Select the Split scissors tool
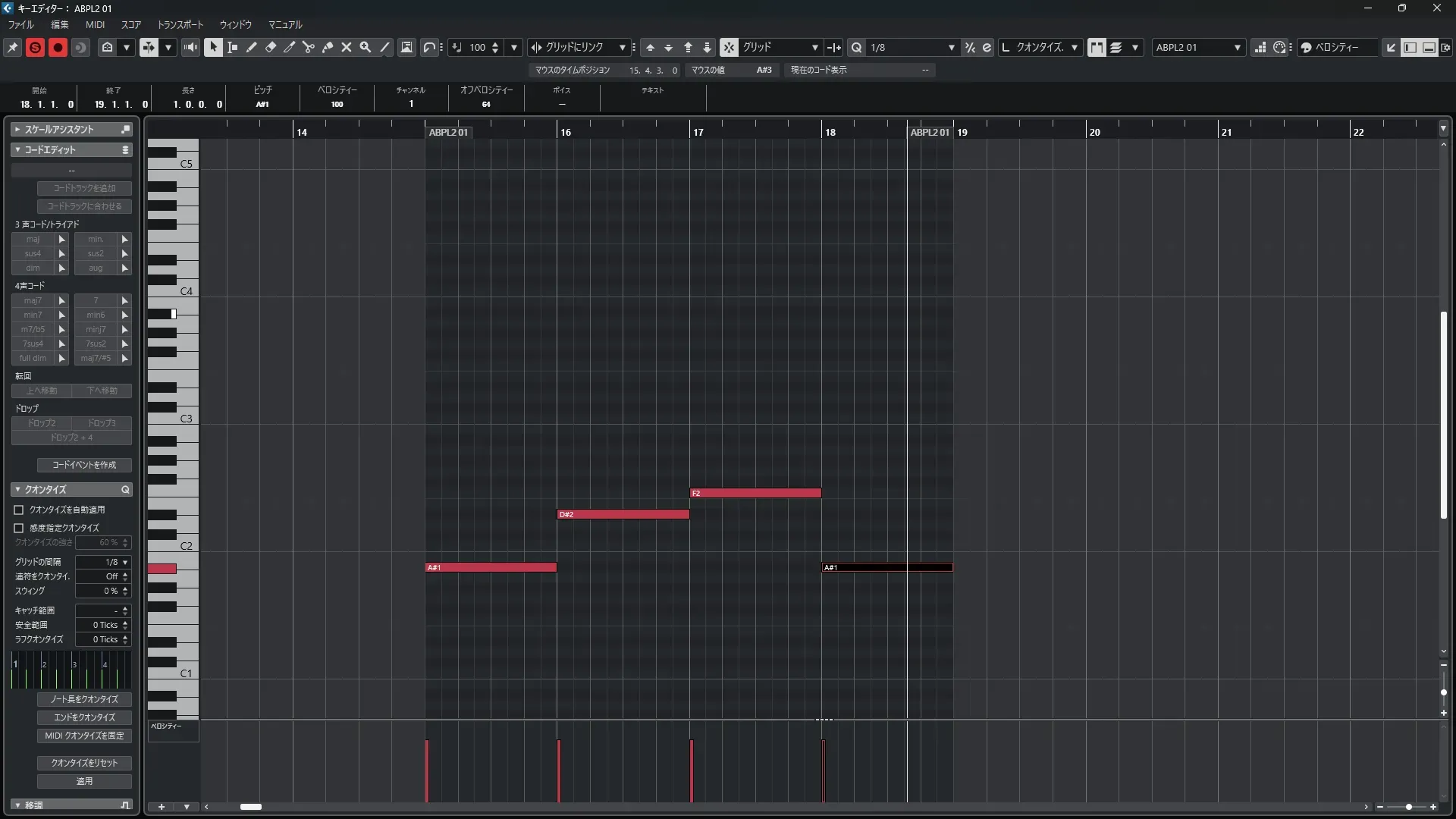Screen dimensions: 1456x819 (x=309, y=47)
